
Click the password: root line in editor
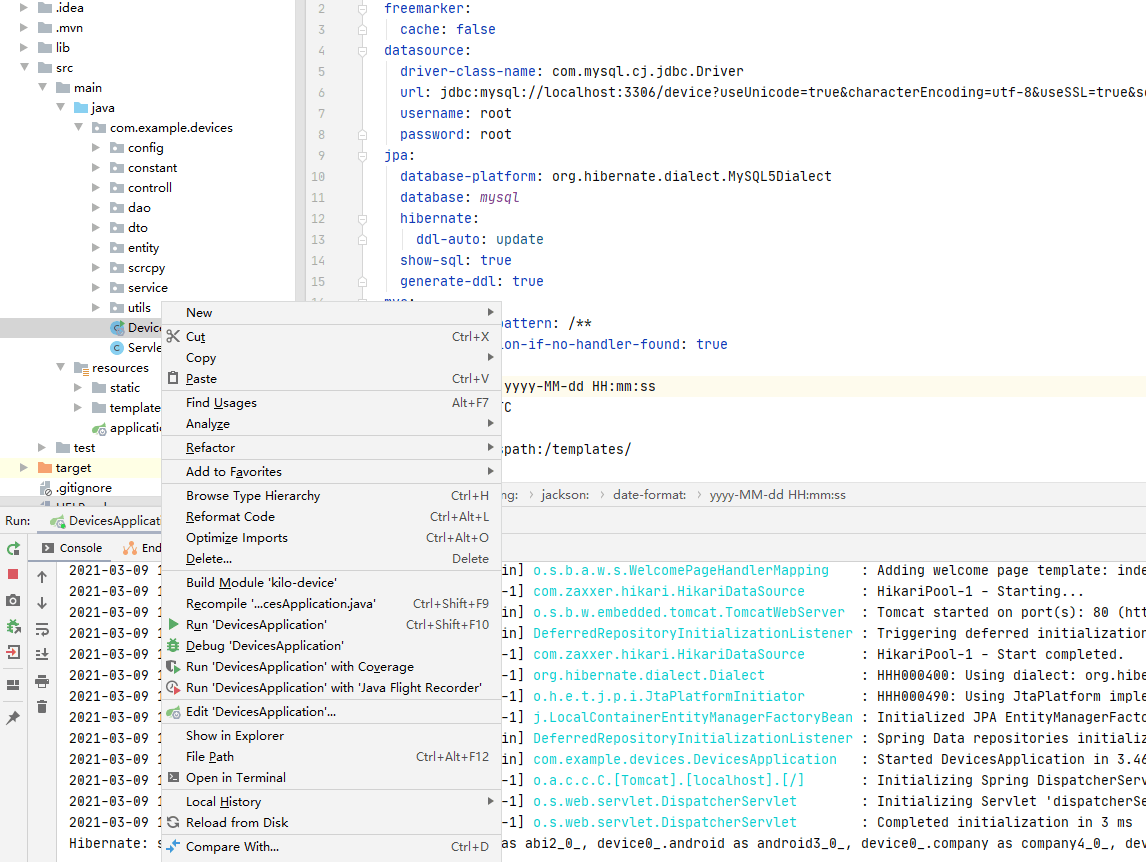click(x=455, y=135)
